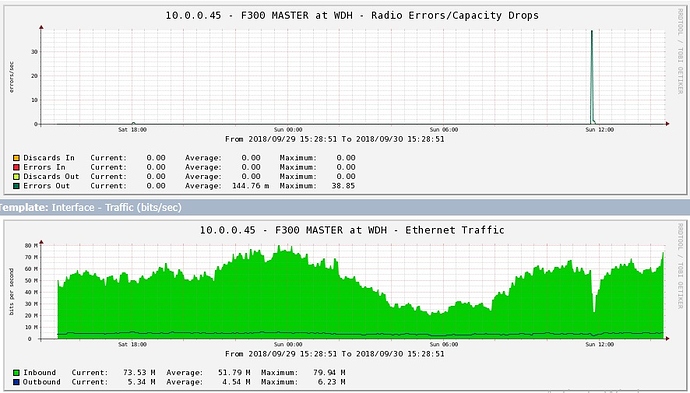Screen dimensions: 690x393
Task: Click the green Inbound legend swatch
Action: pyautogui.click(x=16, y=373)
